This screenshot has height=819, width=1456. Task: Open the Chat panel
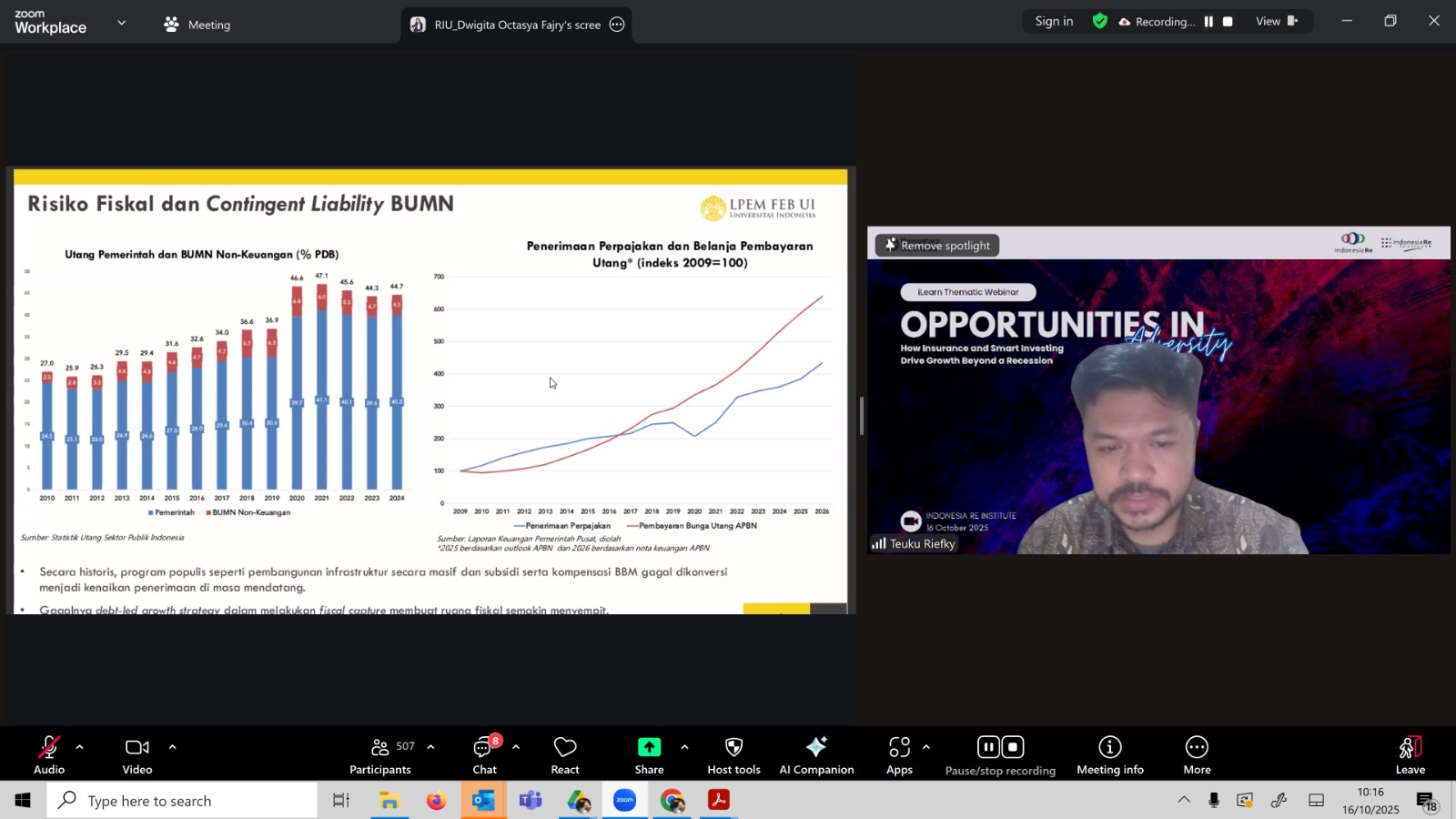[484, 755]
